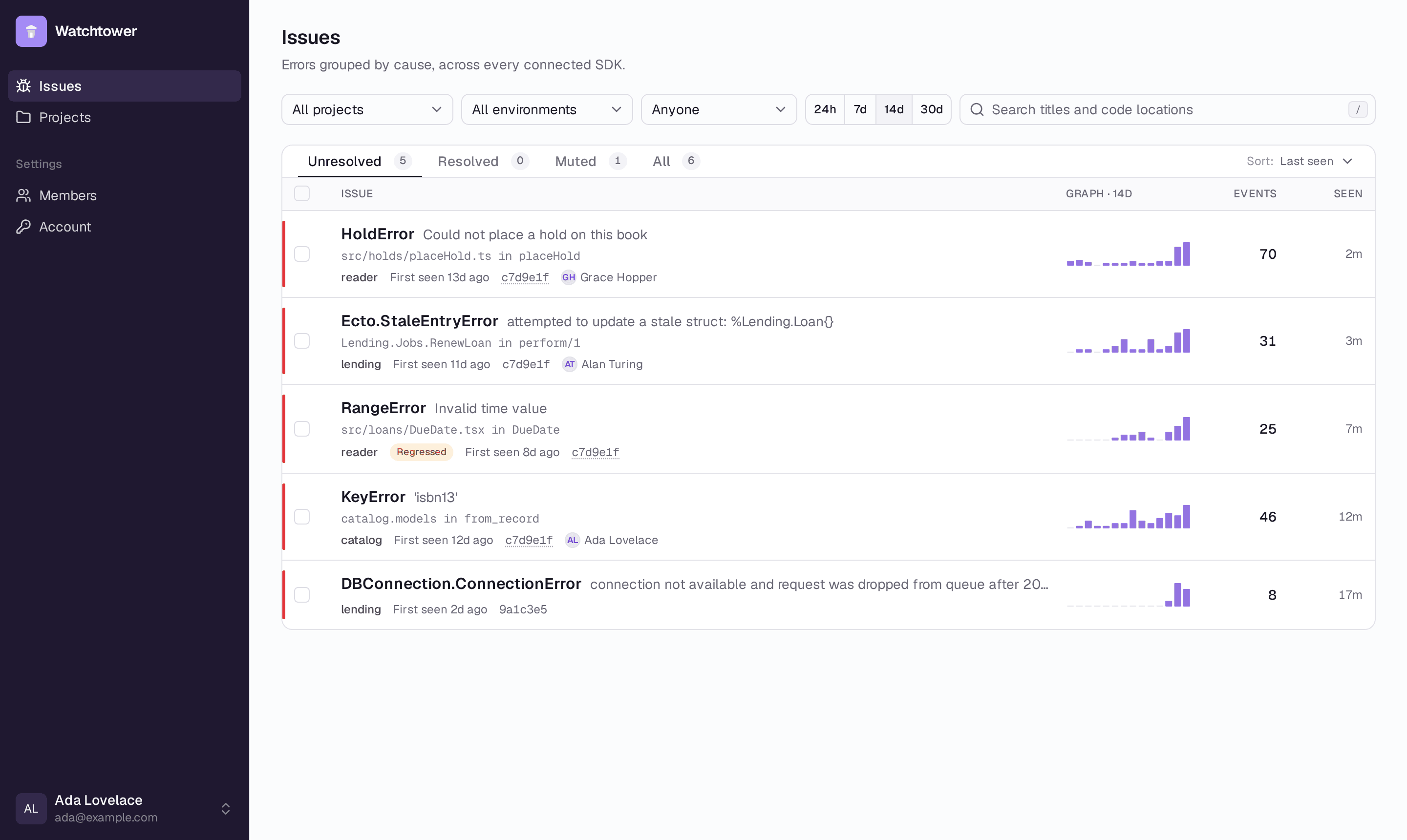
Task: Switch to the All tab
Action: click(x=676, y=161)
